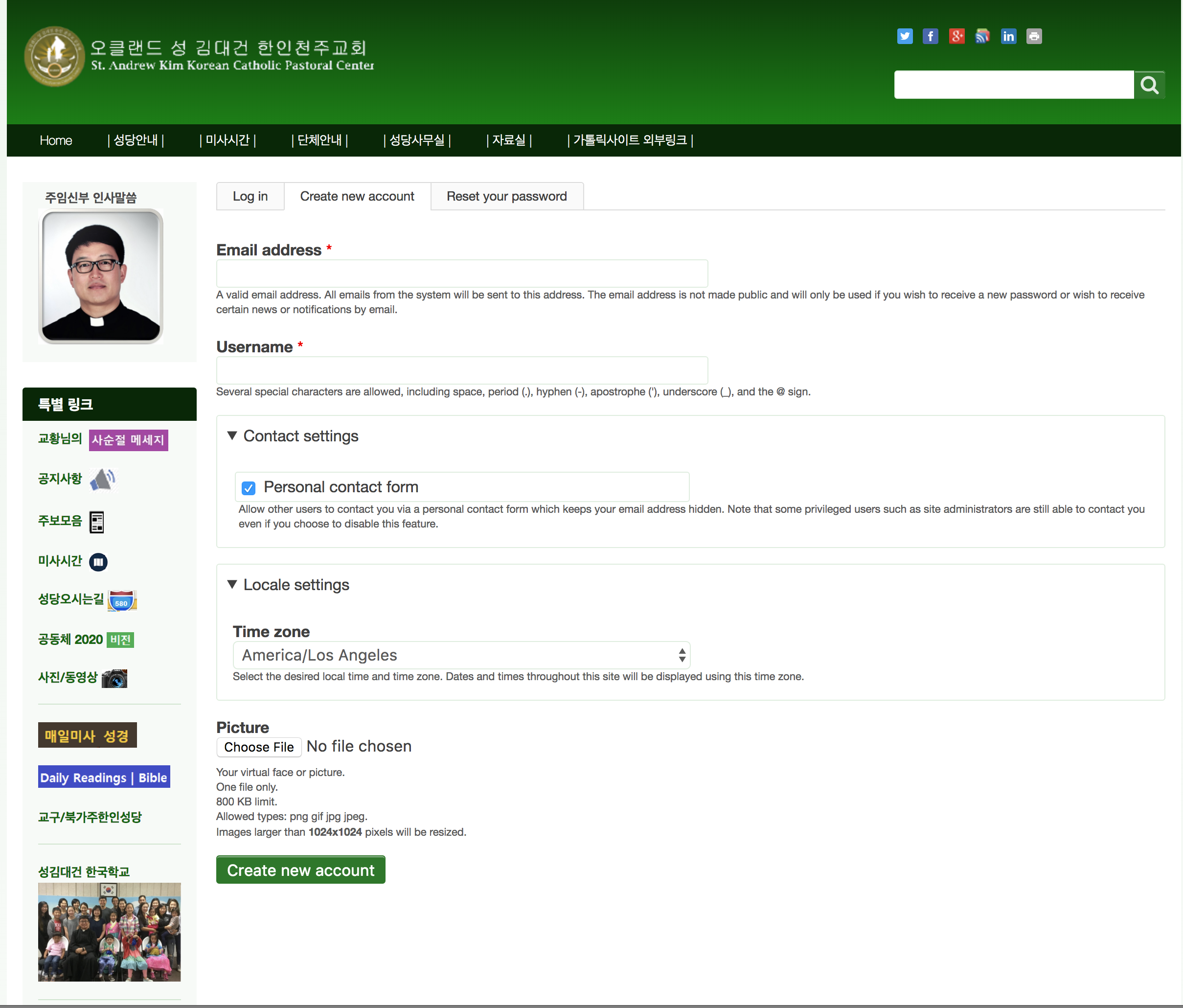
Task: Collapse the Locale settings section
Action: tap(288, 585)
